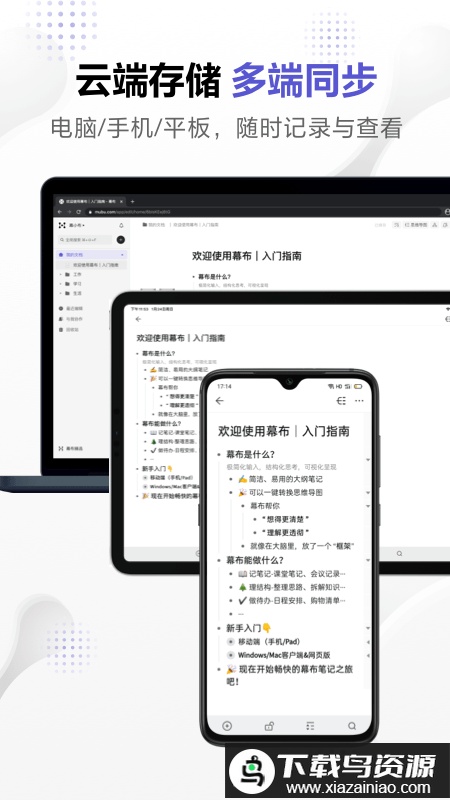This screenshot has width=450, height=800.
Task: Click the dark round plus button in the laptop sidebar
Action: 121,239
